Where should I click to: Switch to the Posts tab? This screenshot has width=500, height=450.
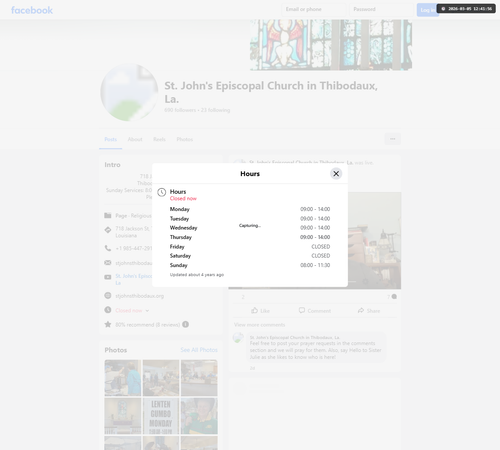[111, 139]
